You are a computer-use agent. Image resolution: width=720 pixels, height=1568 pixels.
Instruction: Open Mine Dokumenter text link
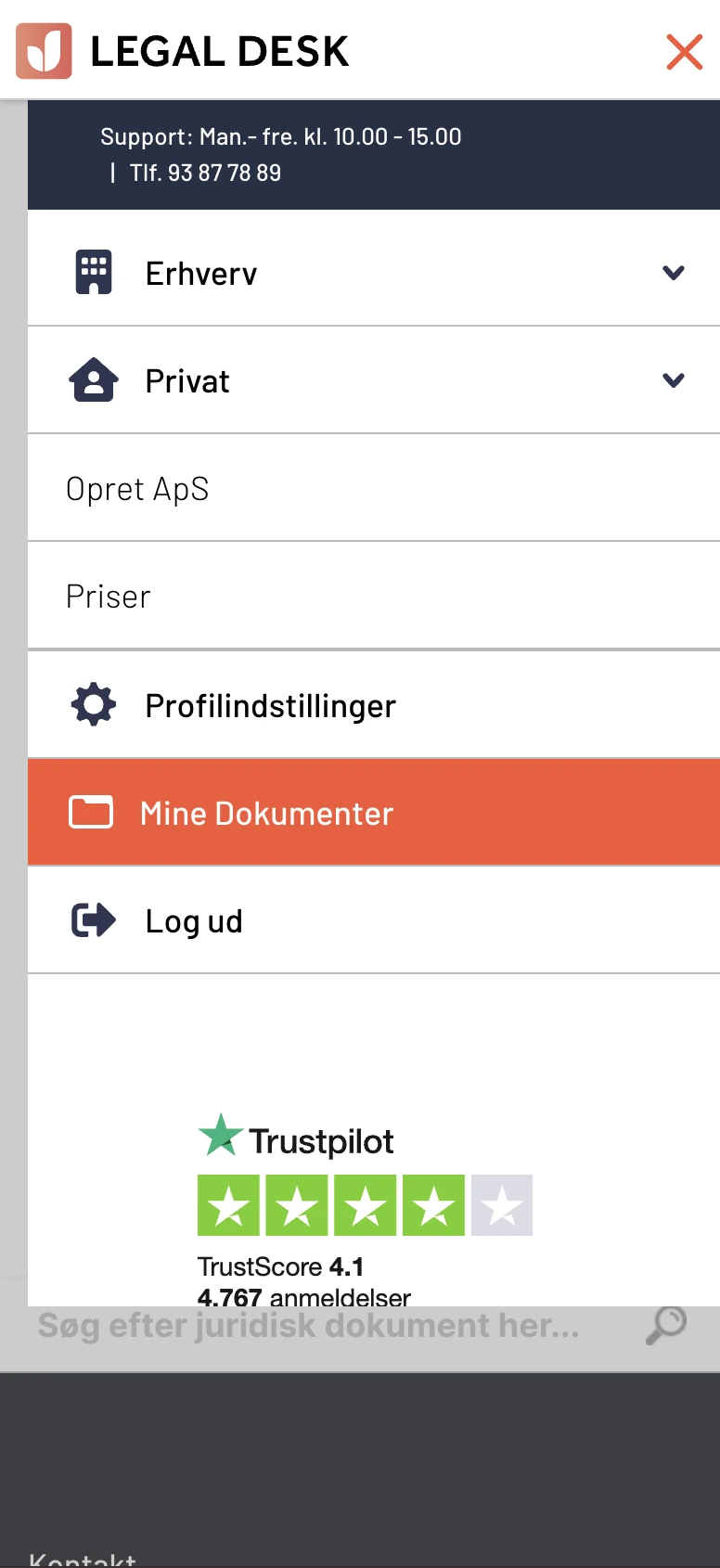(266, 814)
